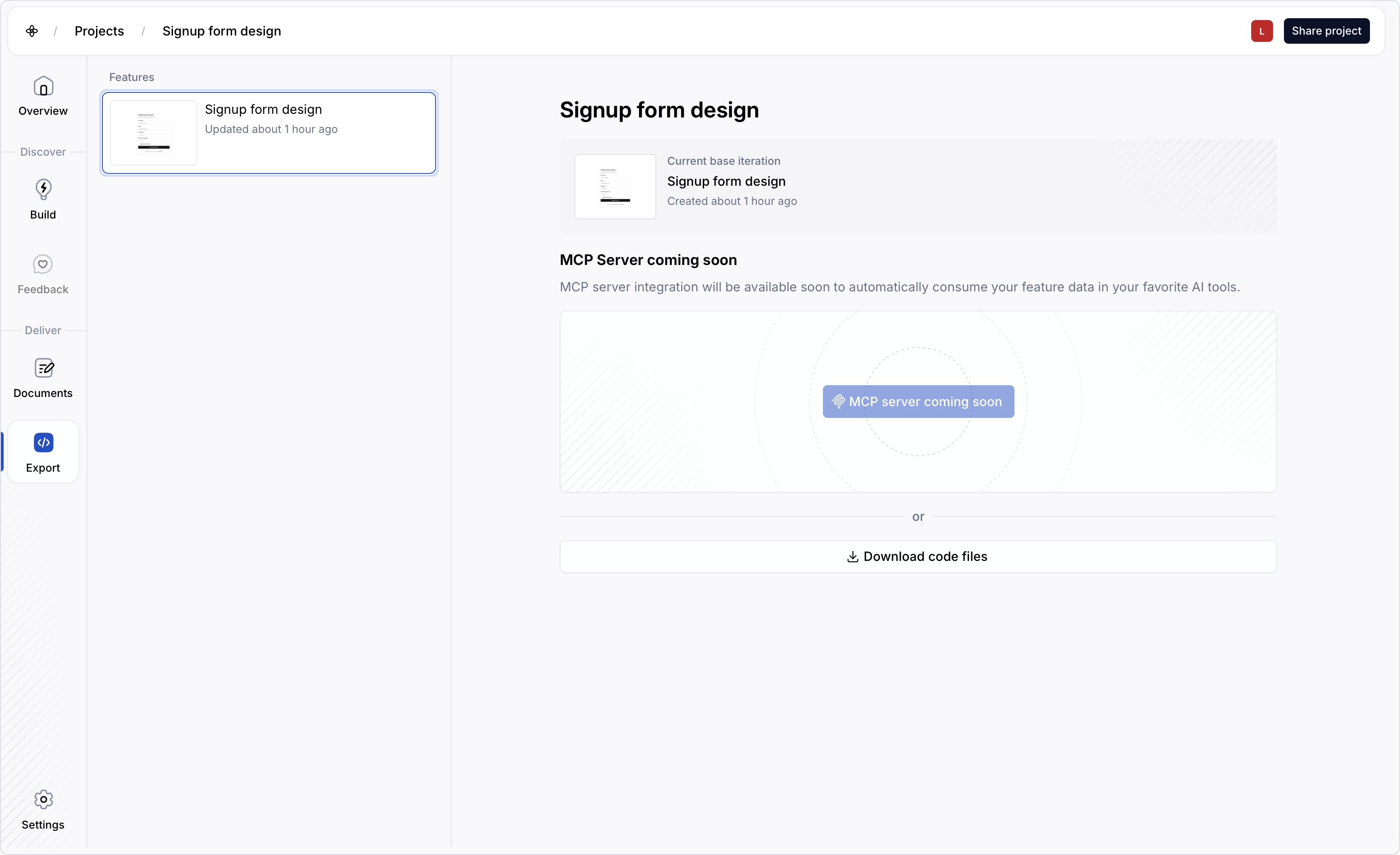The height and width of the screenshot is (855, 1400).
Task: Open feature card thumbnail preview
Action: tap(153, 132)
